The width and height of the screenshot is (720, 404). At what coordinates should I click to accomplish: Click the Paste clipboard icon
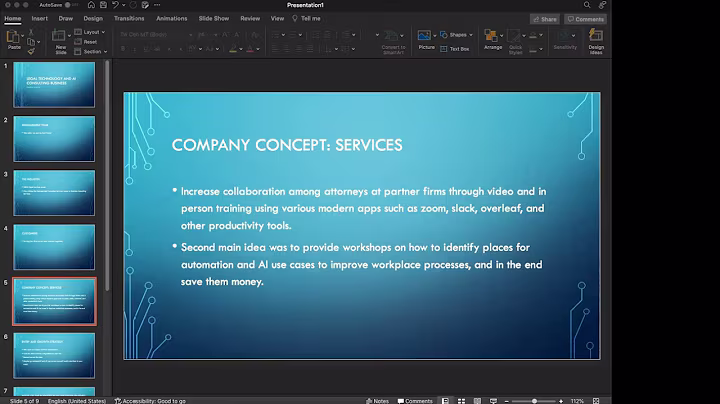(x=13, y=37)
